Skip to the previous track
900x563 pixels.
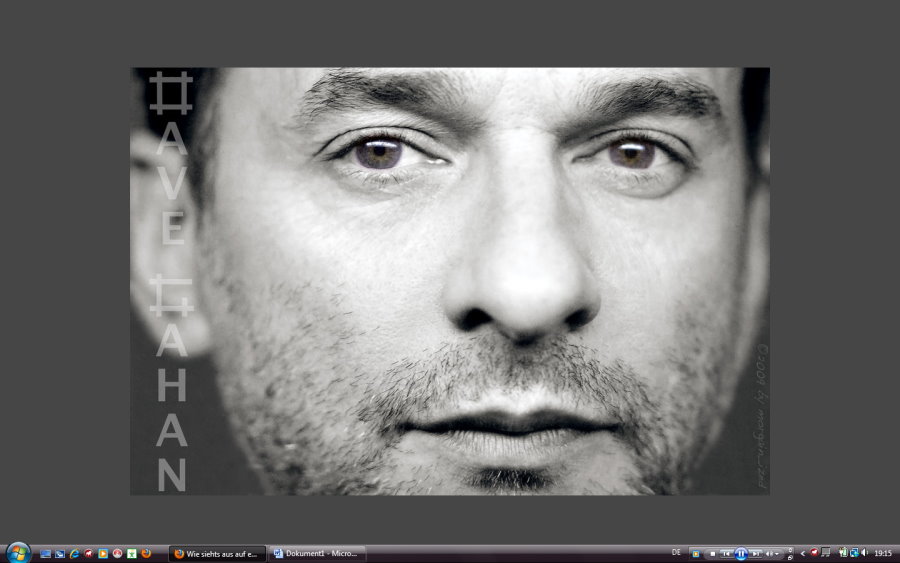tap(727, 553)
